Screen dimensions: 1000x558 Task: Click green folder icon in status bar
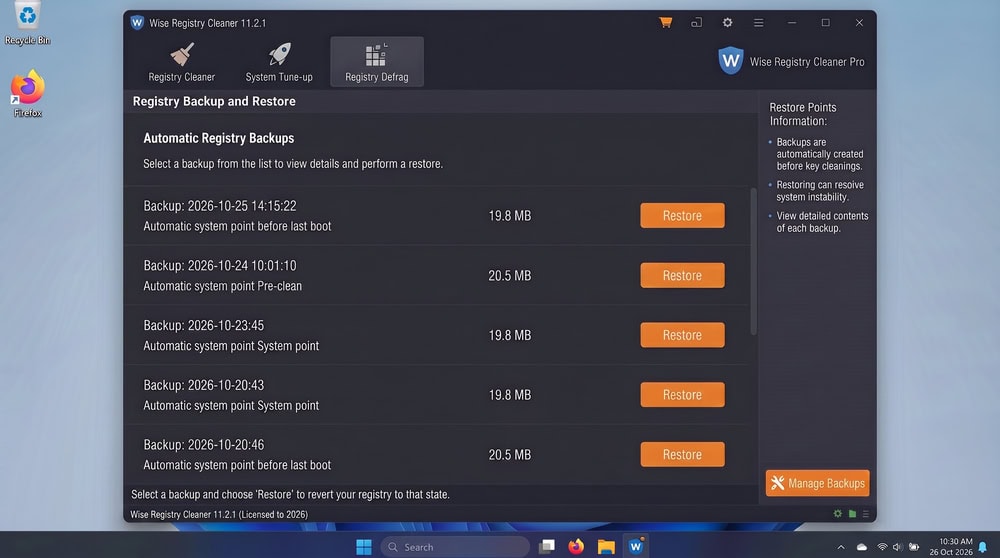[x=852, y=513]
